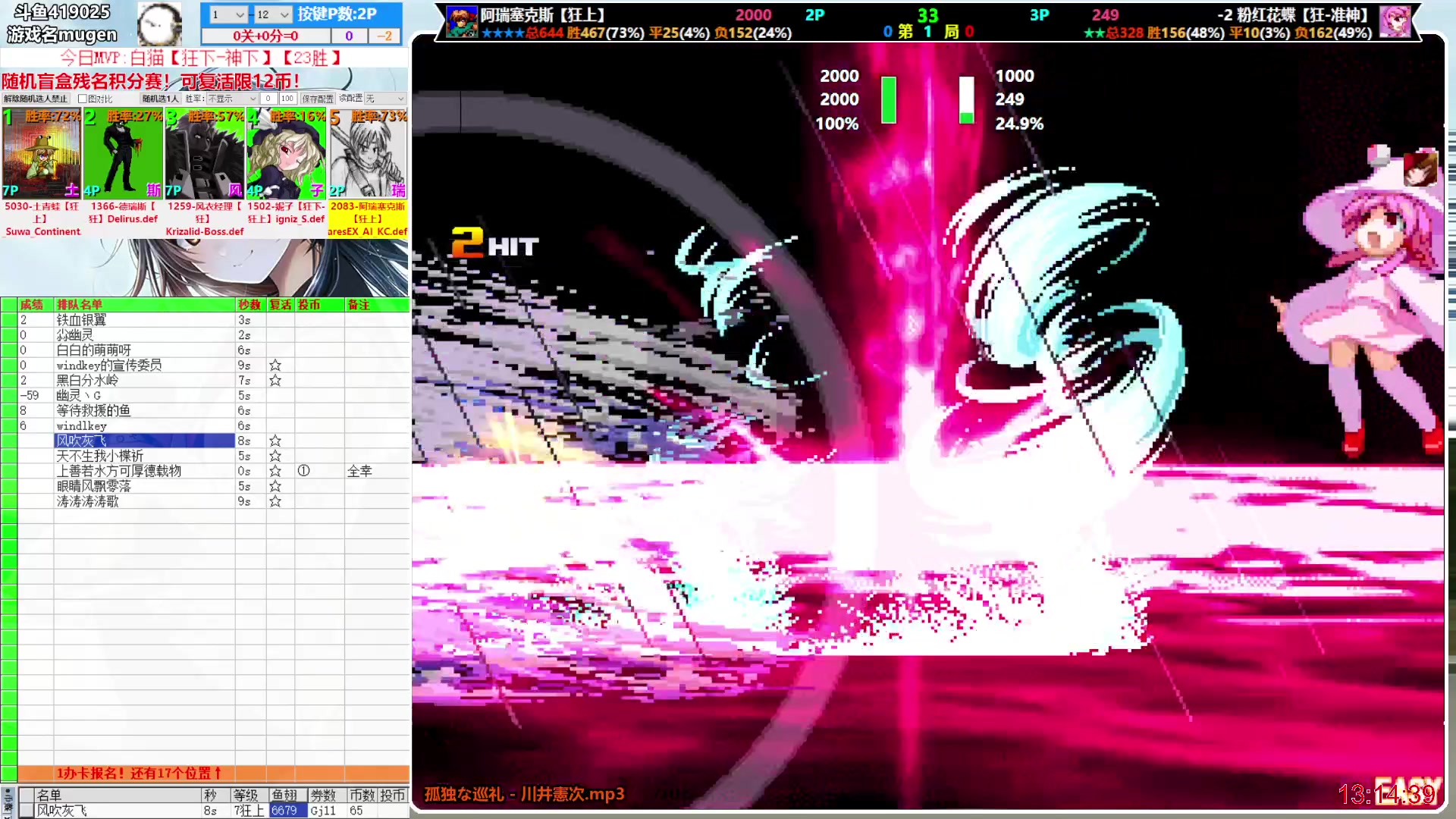1456x819 pixels.
Task: Click the white 3P health bar
Action: pos(966,99)
